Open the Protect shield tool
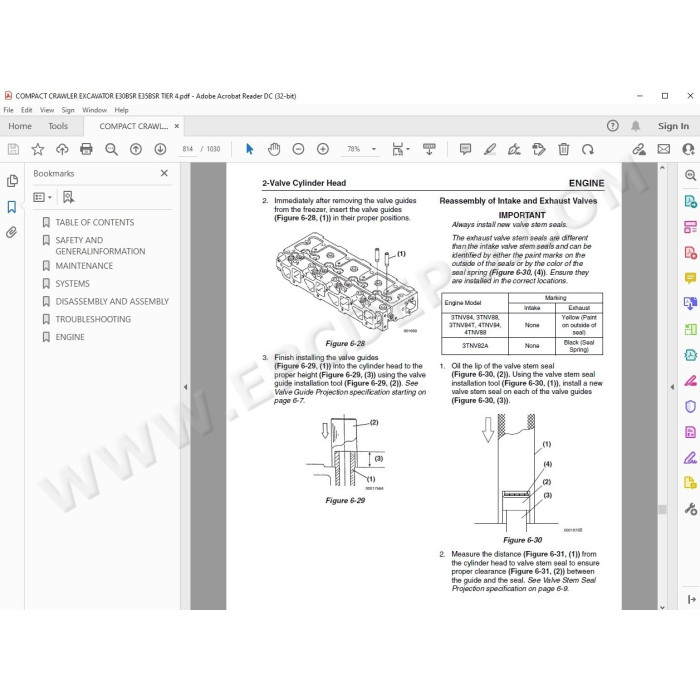 (x=690, y=406)
